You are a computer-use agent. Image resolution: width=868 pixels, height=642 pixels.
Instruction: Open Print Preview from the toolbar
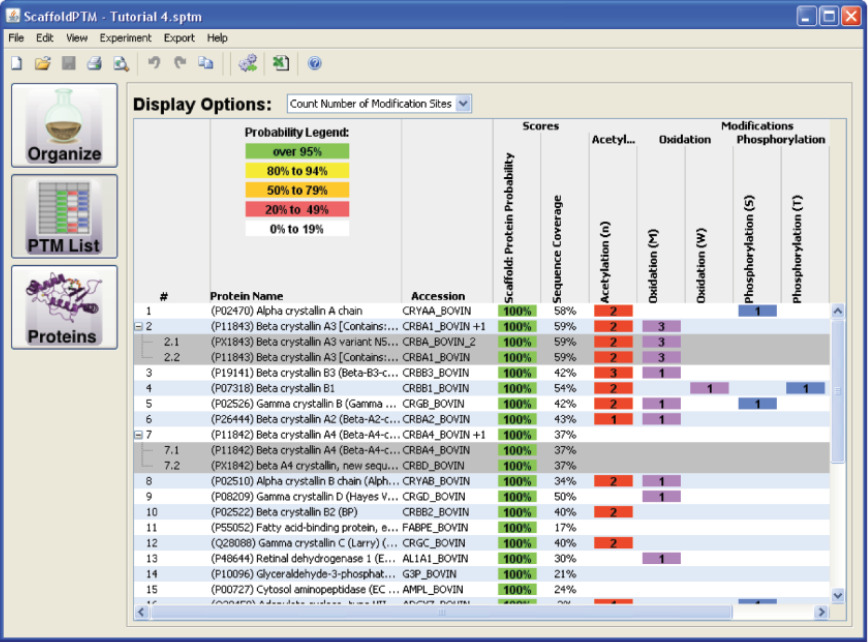(121, 64)
